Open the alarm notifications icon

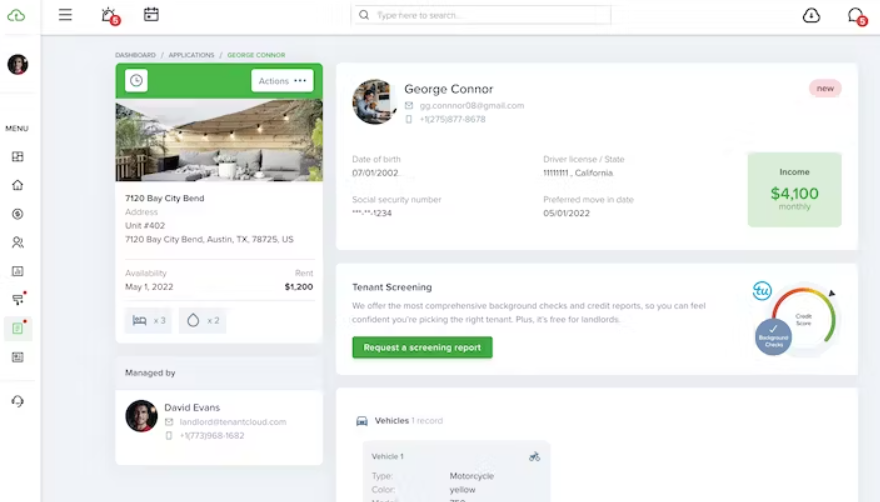point(109,15)
